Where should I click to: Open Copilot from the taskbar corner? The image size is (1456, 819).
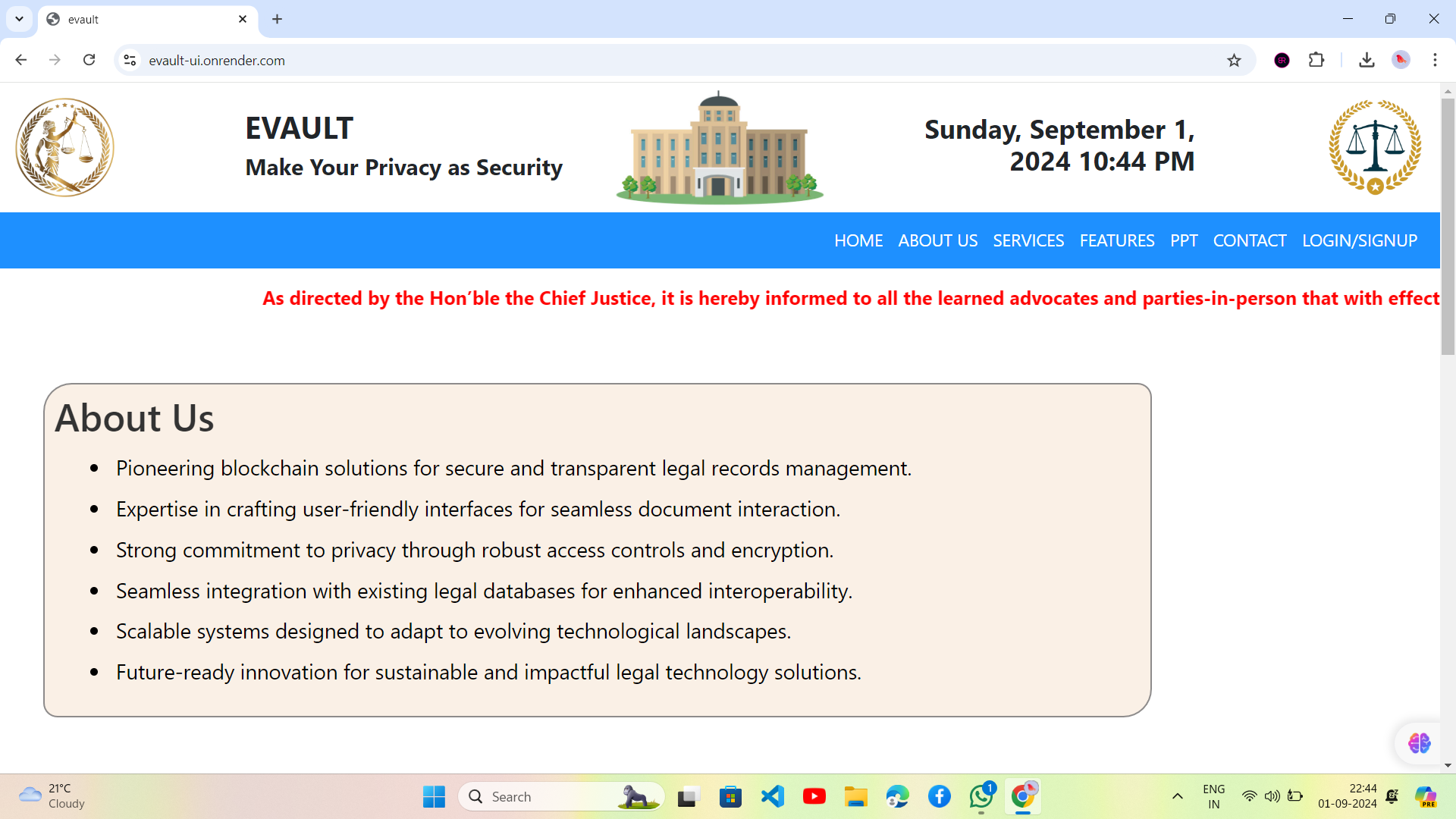(x=1426, y=796)
